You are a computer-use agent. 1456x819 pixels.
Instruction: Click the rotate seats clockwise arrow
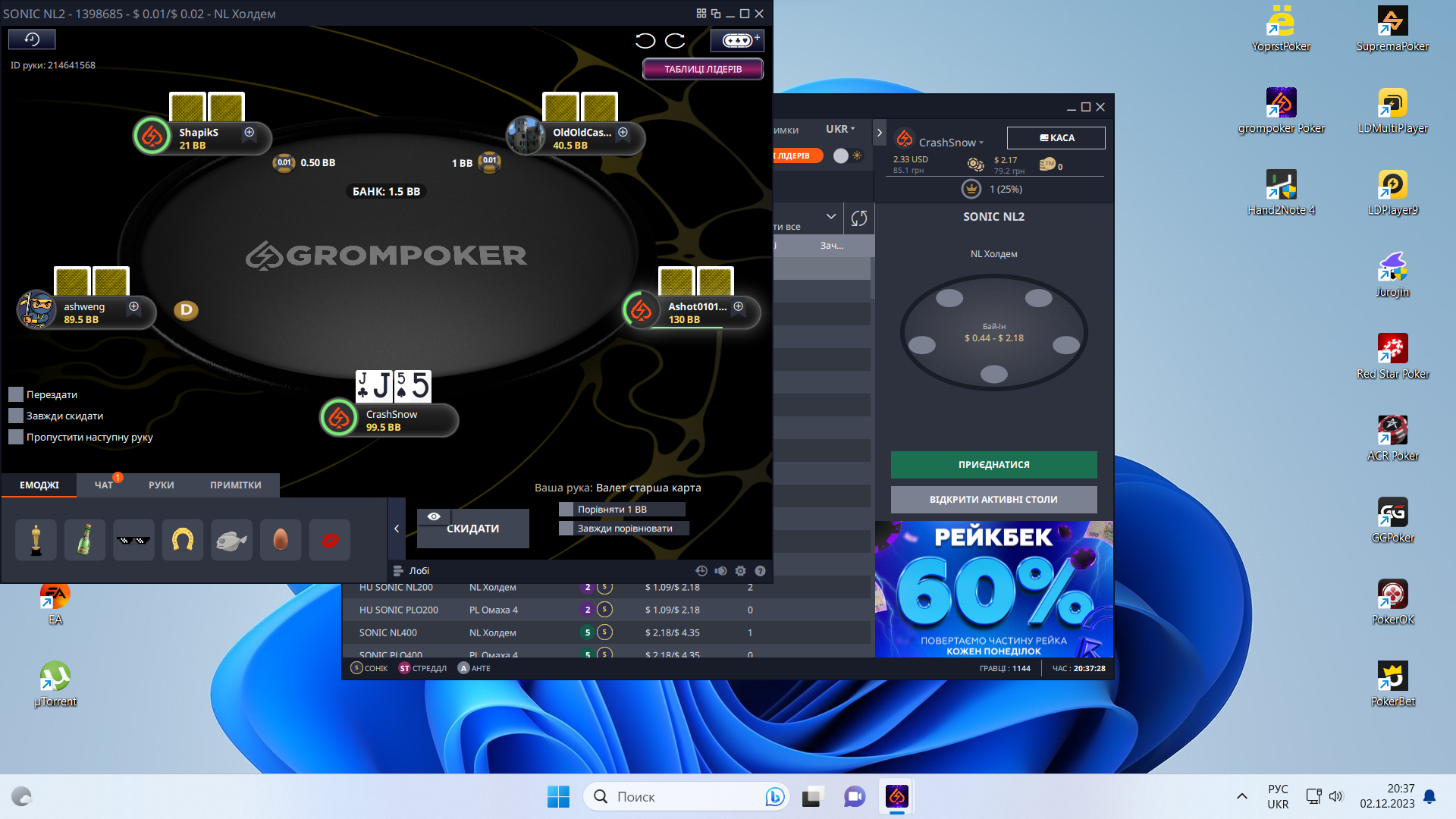[x=675, y=41]
